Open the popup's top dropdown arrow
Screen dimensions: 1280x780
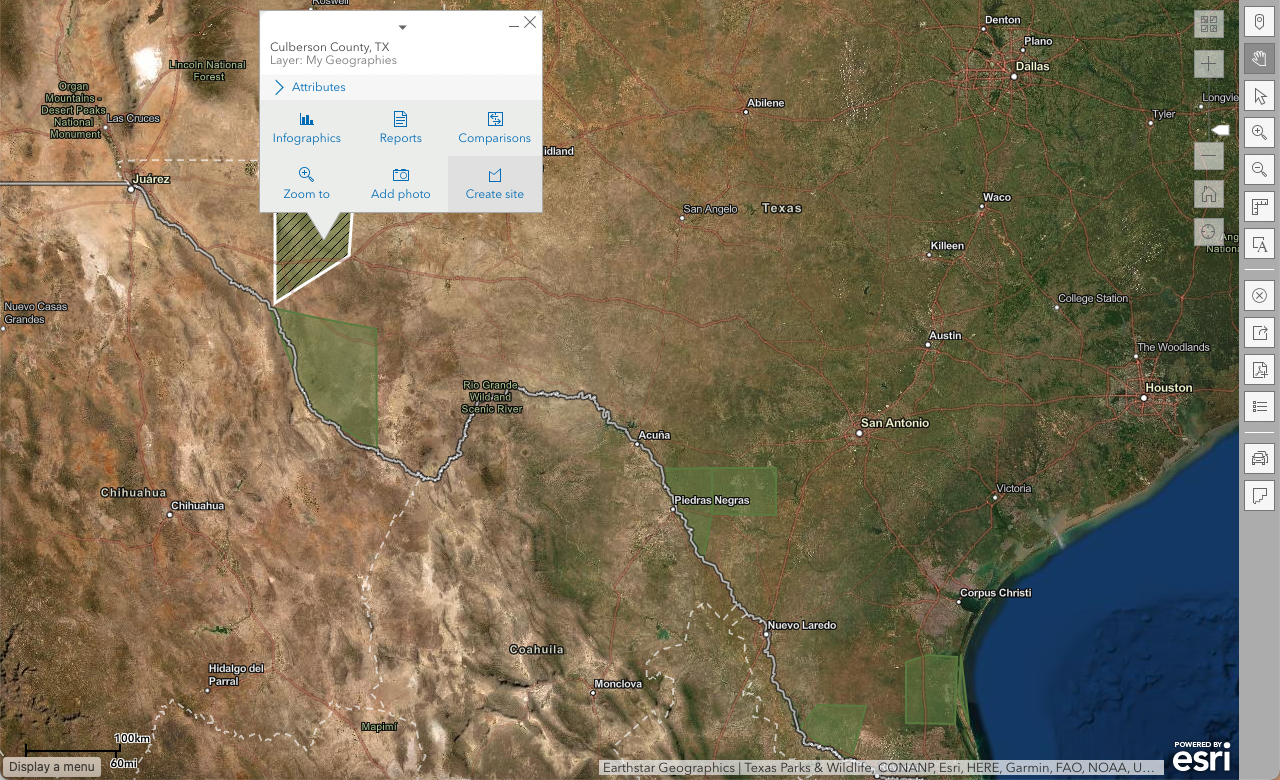coord(402,27)
